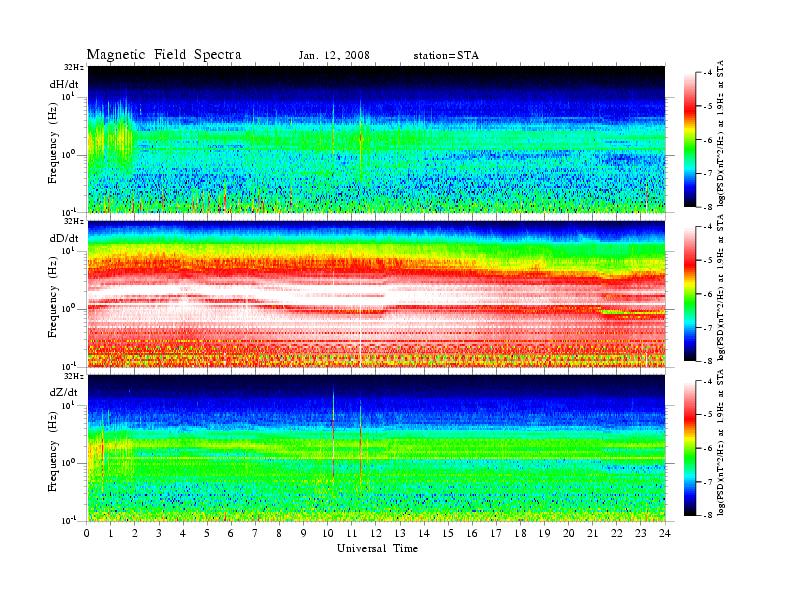Click the "Magnetic Field Spectra" plot title

pos(164,55)
